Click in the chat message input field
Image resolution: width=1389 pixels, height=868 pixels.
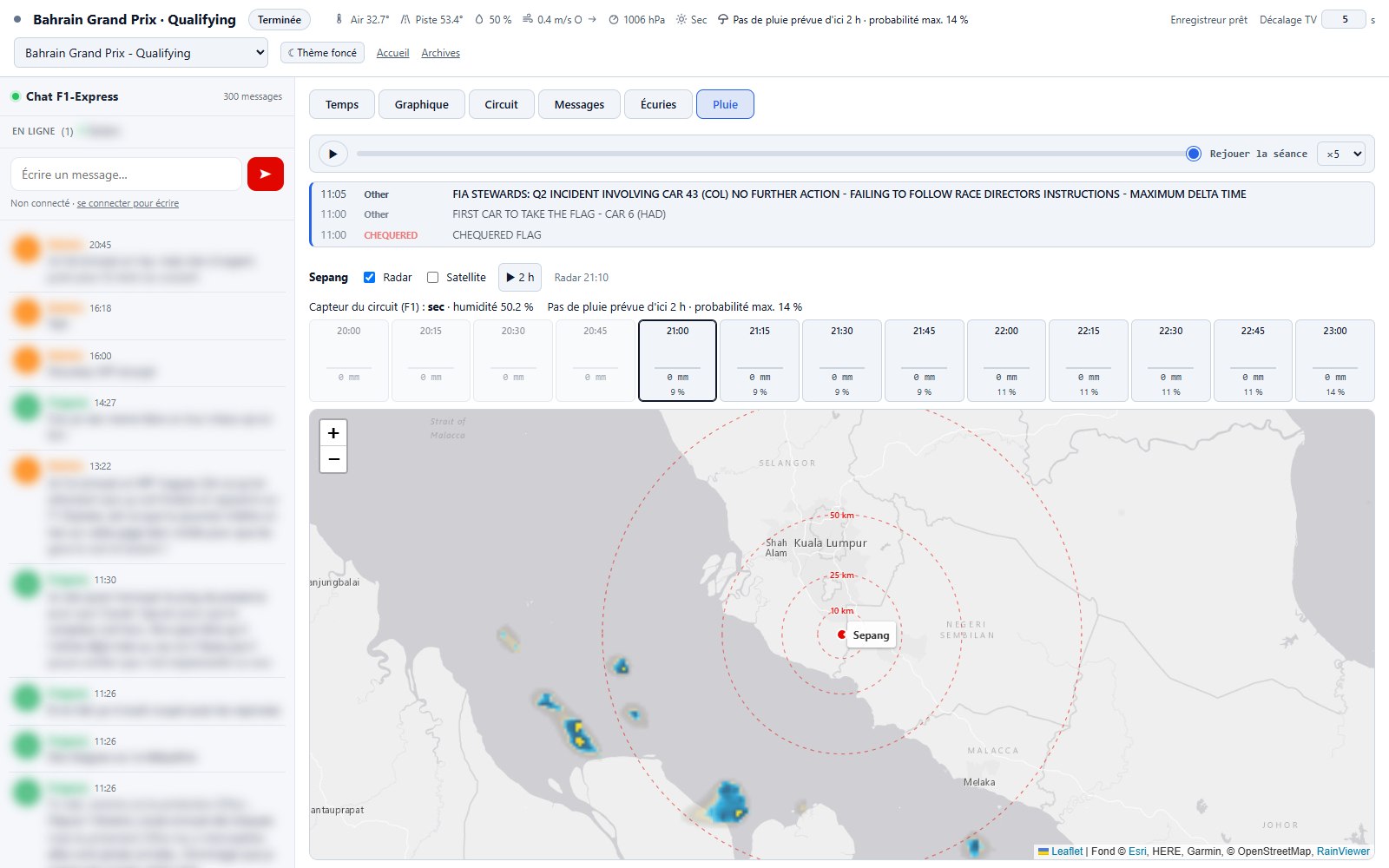tap(126, 174)
